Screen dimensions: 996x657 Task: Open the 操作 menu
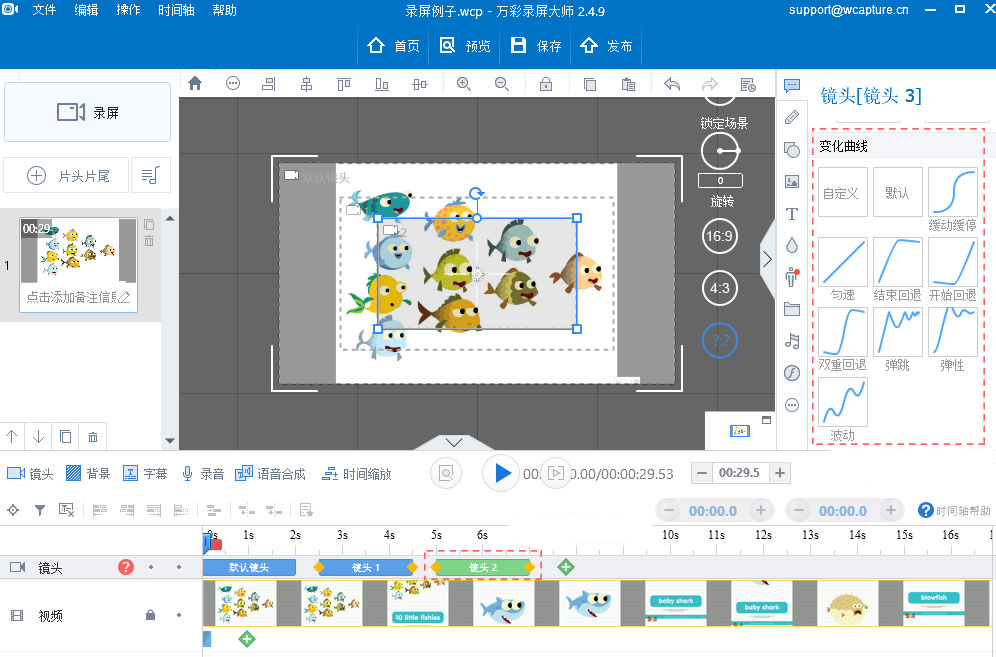(x=128, y=11)
